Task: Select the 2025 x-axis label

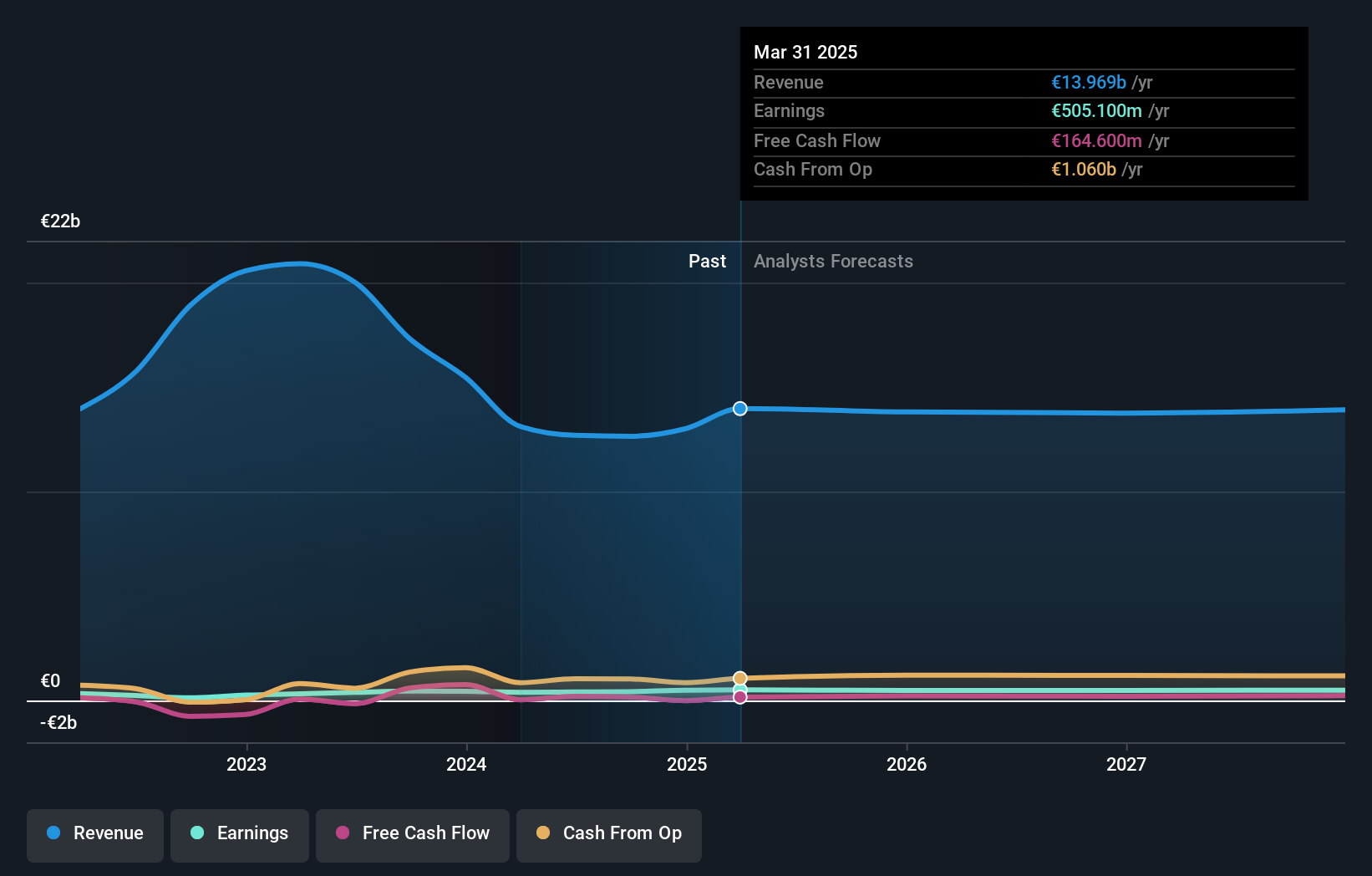Action: [687, 764]
